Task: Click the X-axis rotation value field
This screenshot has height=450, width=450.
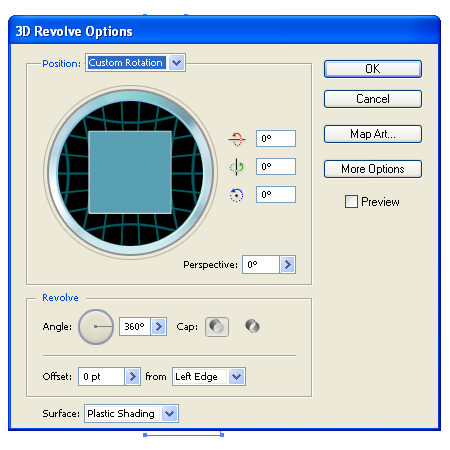Action: coord(276,139)
